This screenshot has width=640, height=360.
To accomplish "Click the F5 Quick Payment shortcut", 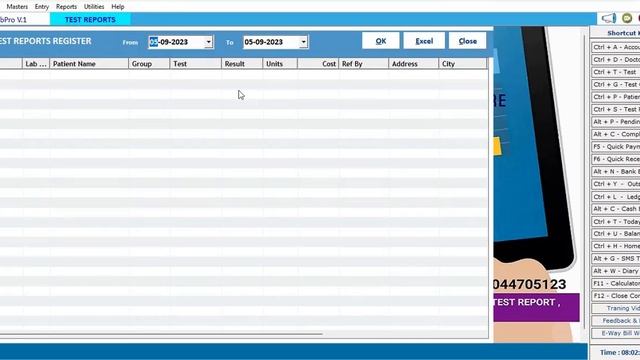I will tap(616, 147).
